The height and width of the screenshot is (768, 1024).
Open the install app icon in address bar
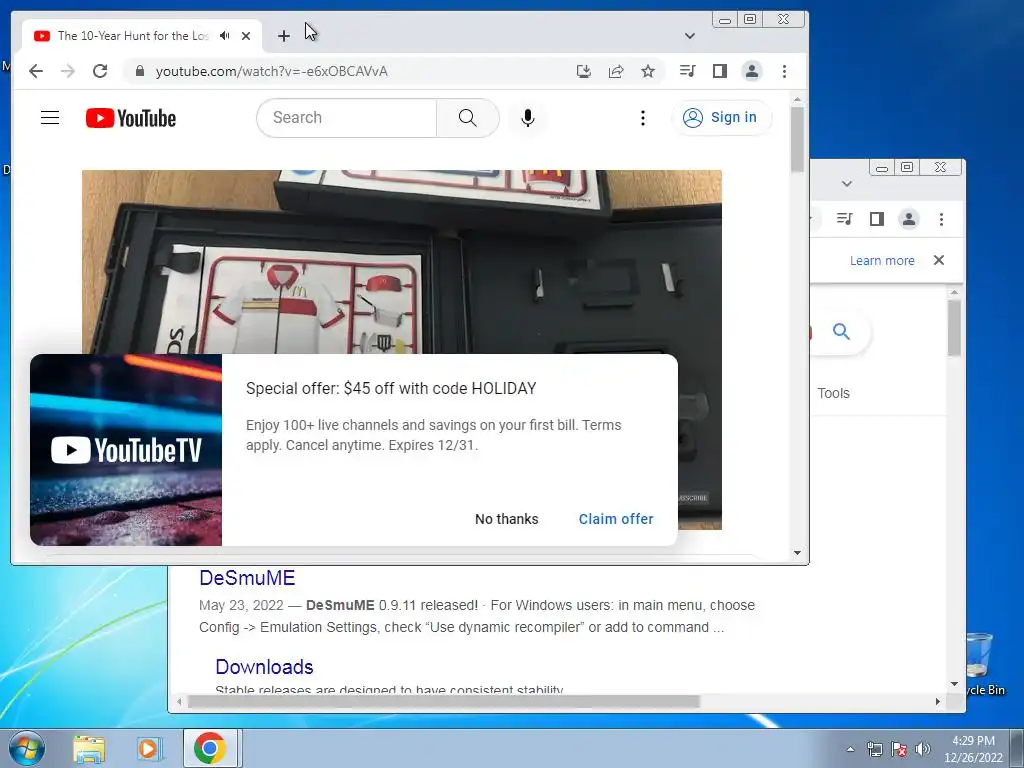point(584,71)
